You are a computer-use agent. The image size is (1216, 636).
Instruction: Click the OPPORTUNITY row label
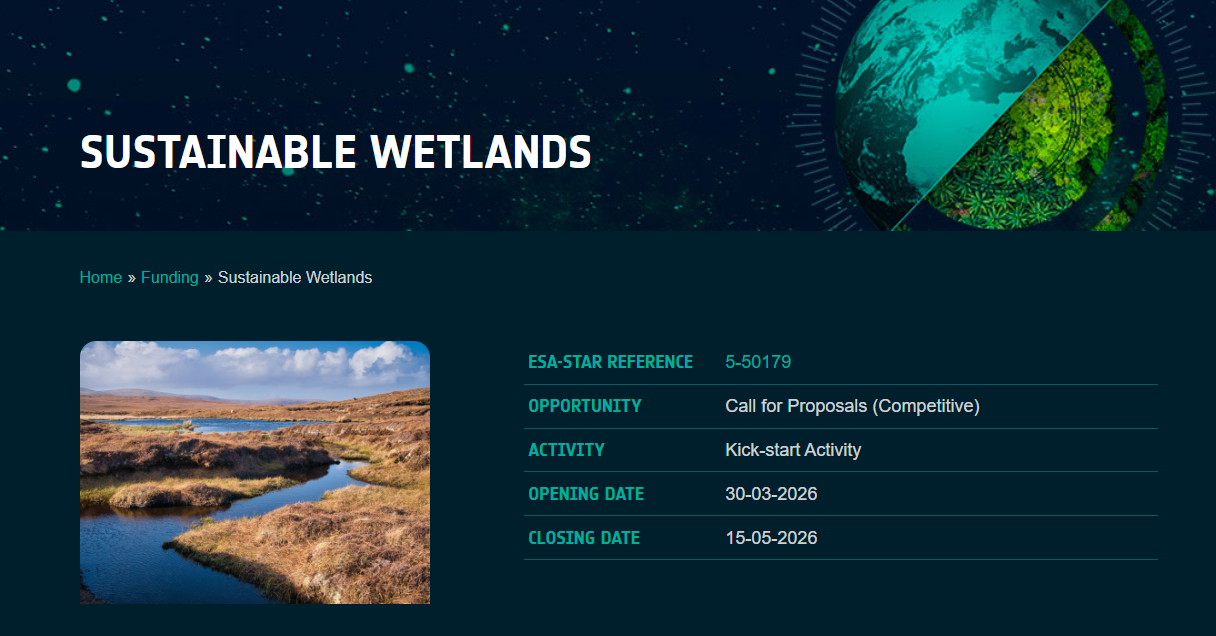coord(584,406)
